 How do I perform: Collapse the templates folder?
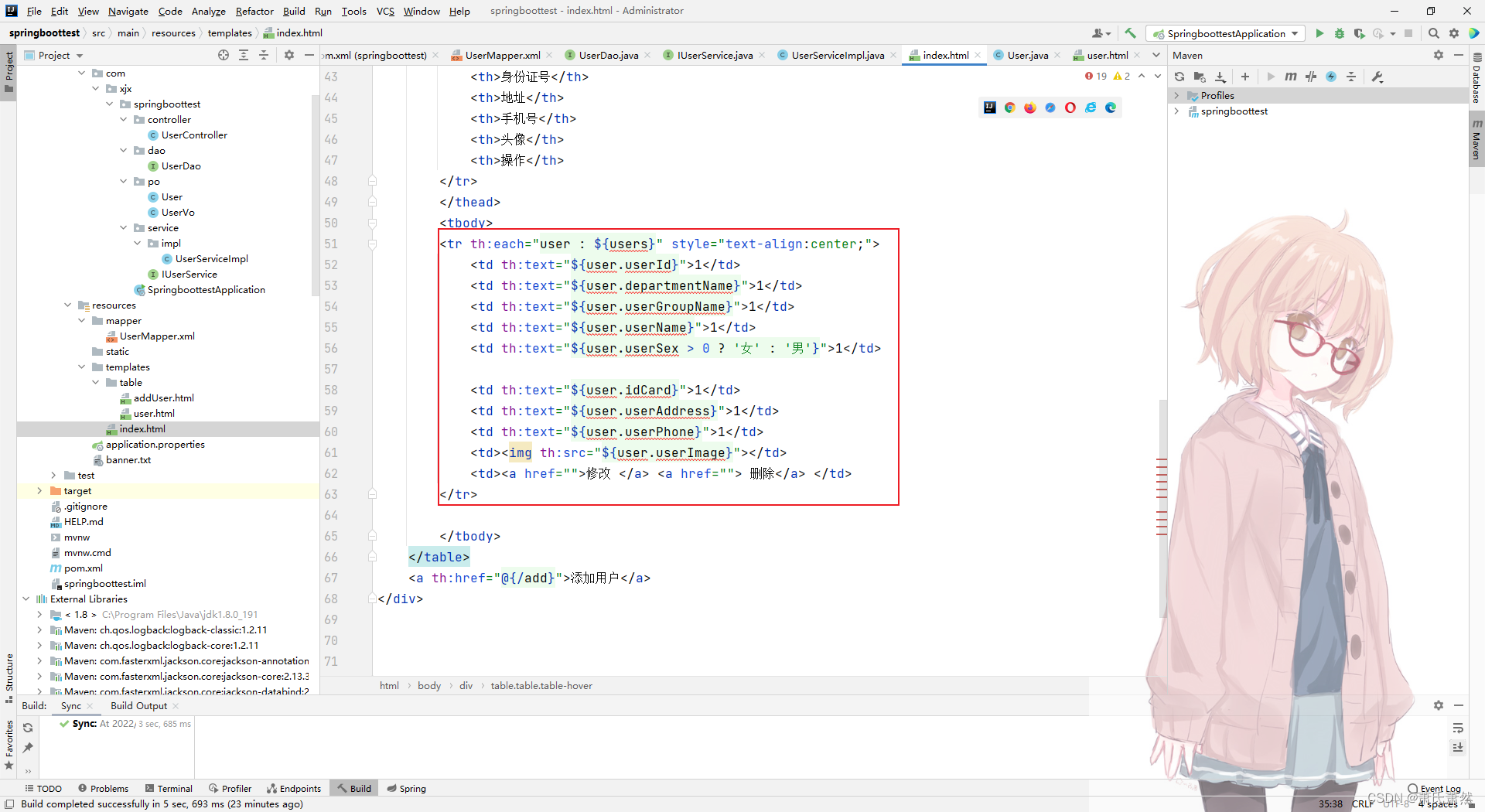tap(81, 367)
